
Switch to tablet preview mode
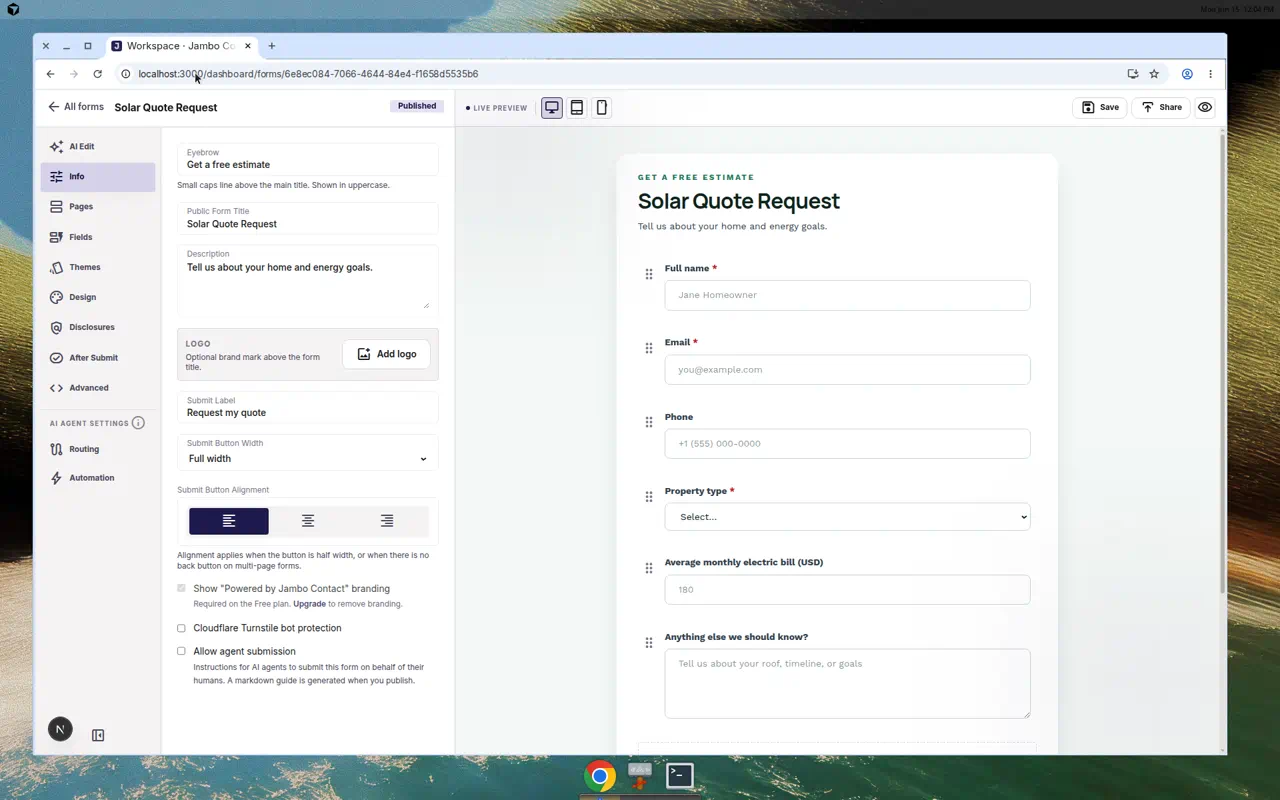577,107
